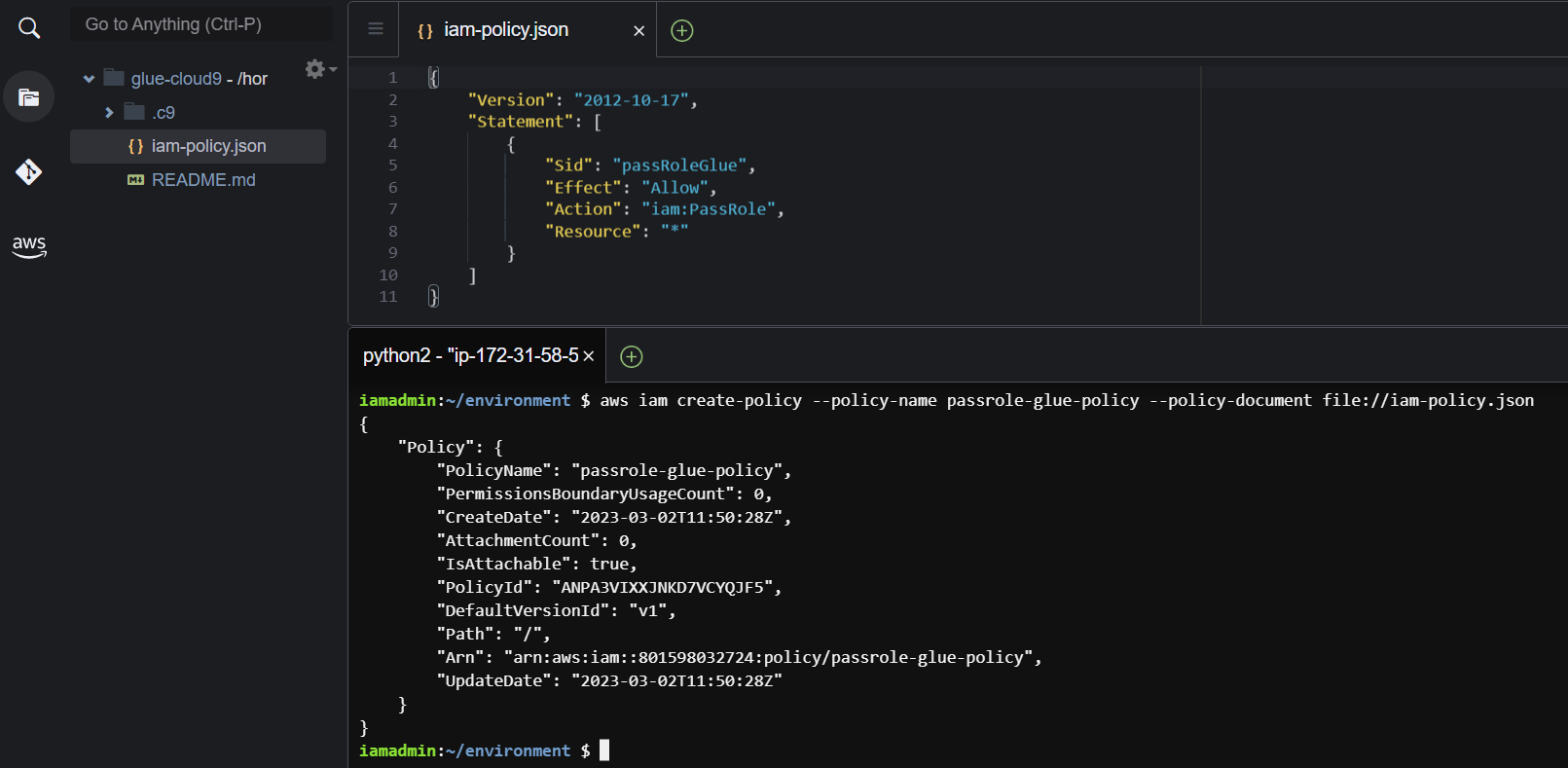Click the last iamadmin terminal prompt cursor

[604, 750]
